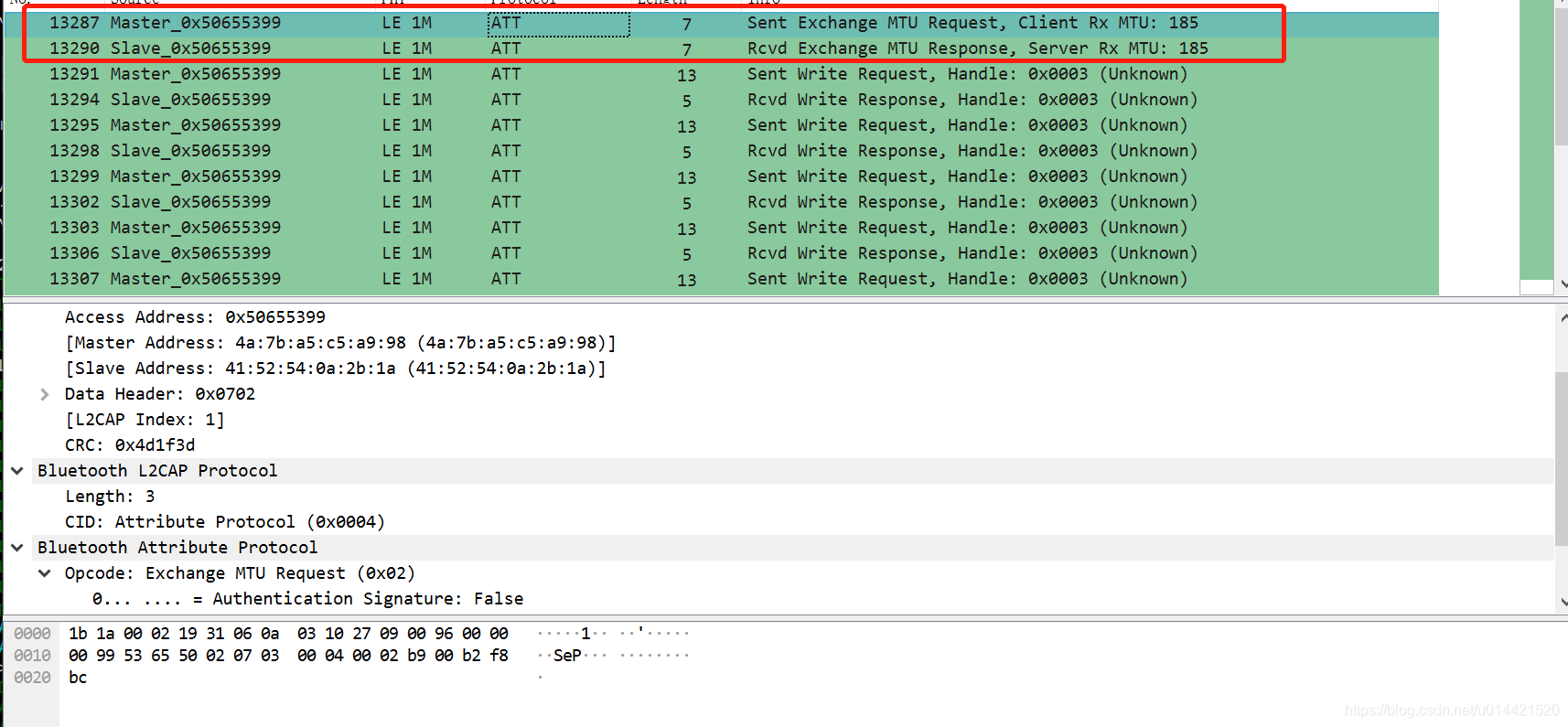
Task: Click the Bluetooth L2CAP Protocol header label
Action: 157,471
